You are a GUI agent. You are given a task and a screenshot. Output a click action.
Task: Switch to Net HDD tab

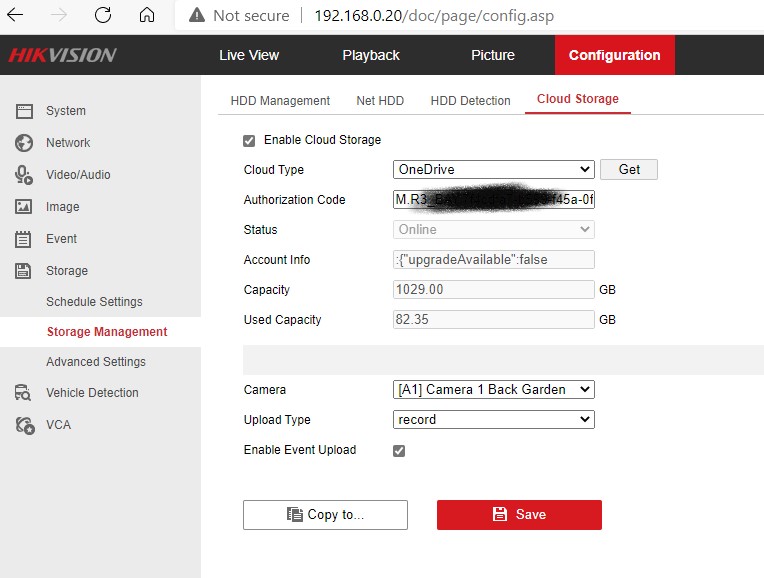point(380,101)
